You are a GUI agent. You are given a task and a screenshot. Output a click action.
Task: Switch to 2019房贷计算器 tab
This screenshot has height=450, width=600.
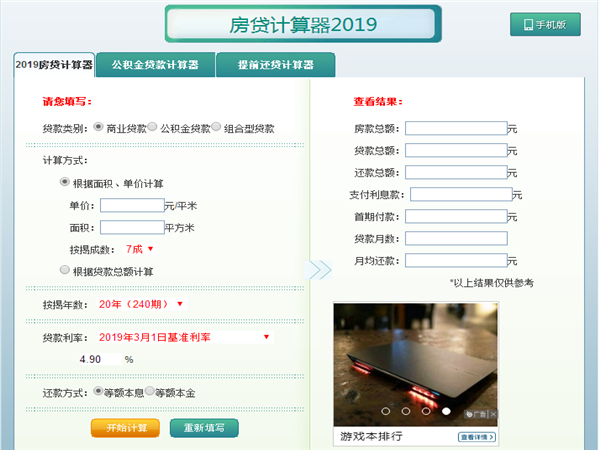(54, 65)
